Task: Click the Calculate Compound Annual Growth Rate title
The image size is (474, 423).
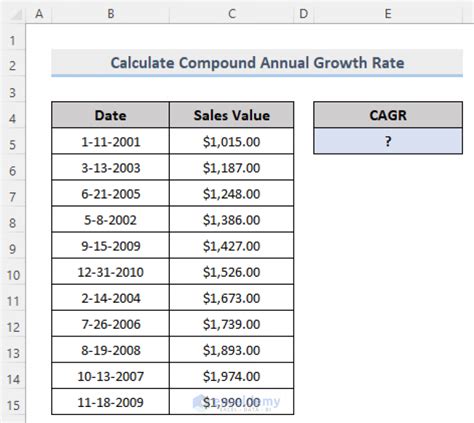Action: [x=257, y=63]
